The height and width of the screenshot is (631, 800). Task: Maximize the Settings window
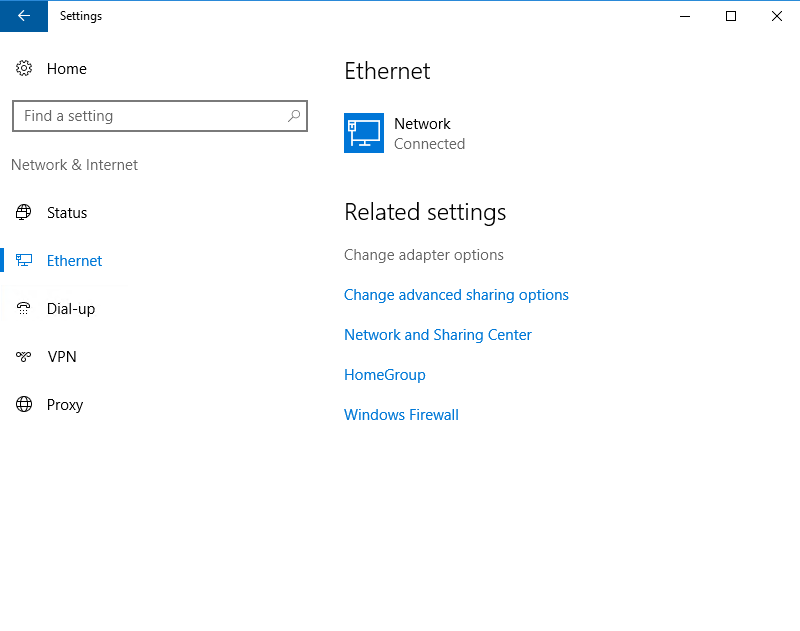tap(731, 16)
